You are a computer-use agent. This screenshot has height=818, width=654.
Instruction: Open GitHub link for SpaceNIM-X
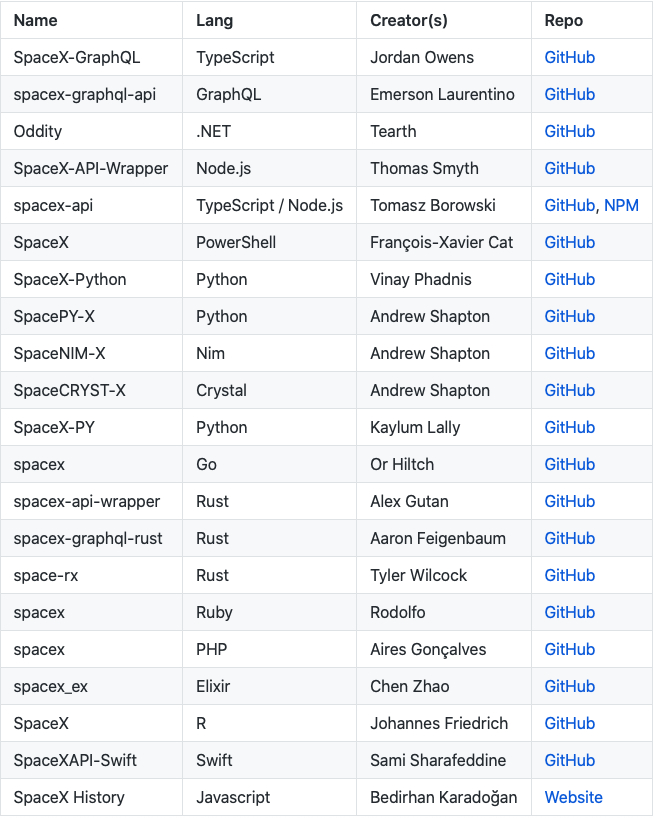coord(570,354)
